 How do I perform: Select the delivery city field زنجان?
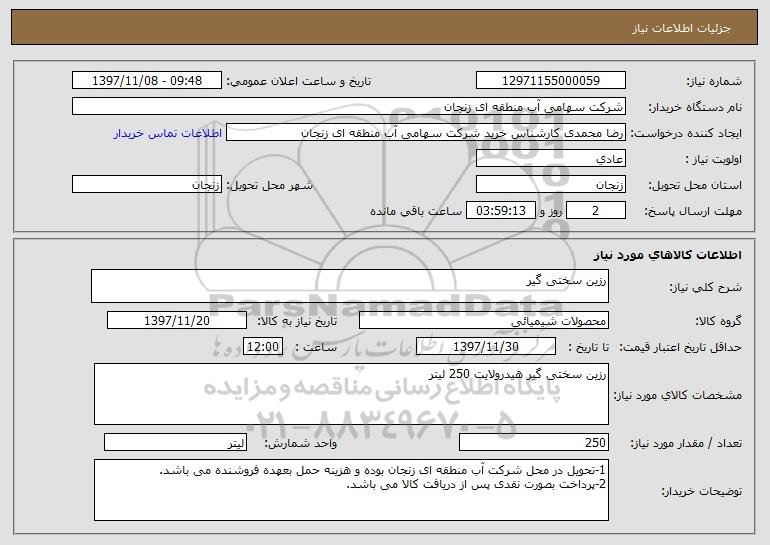(147, 185)
